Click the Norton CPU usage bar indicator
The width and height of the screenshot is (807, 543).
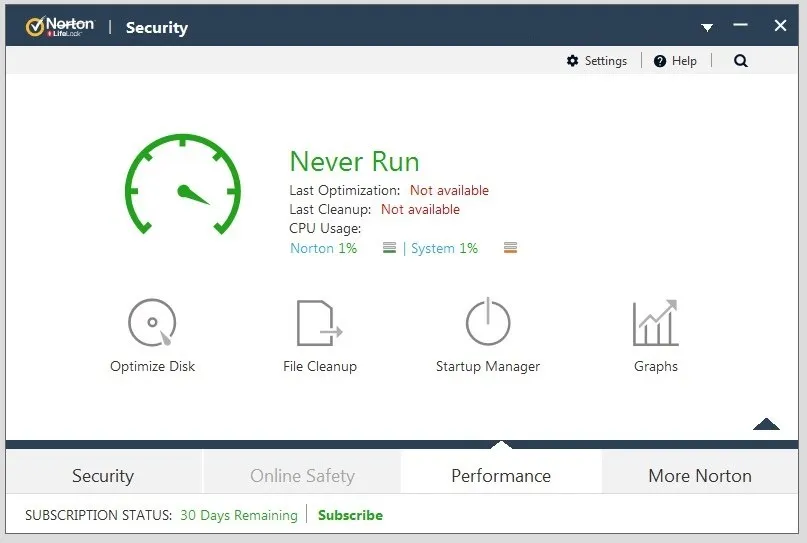tap(390, 248)
